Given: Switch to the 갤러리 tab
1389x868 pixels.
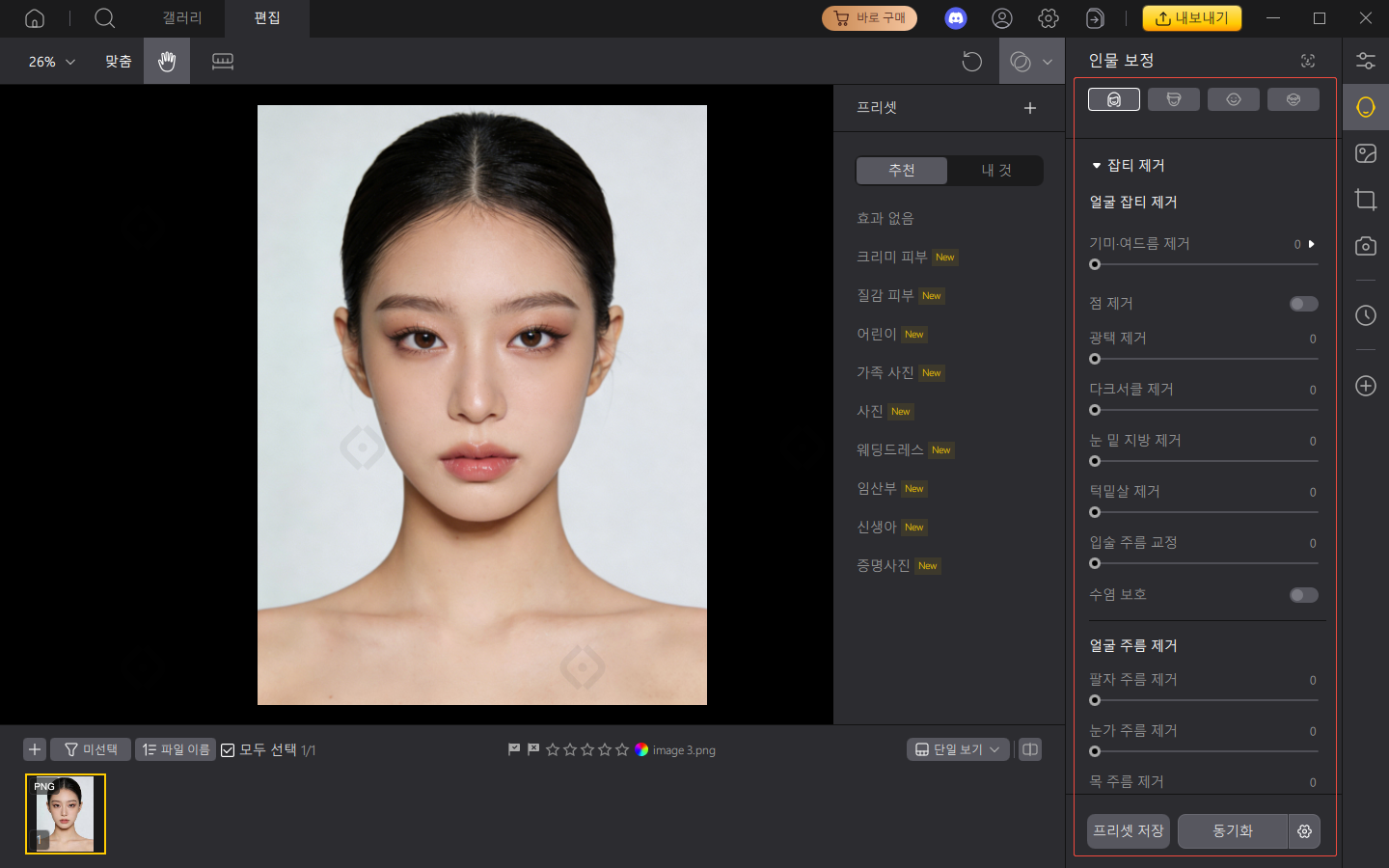Looking at the screenshot, I should point(180,18).
